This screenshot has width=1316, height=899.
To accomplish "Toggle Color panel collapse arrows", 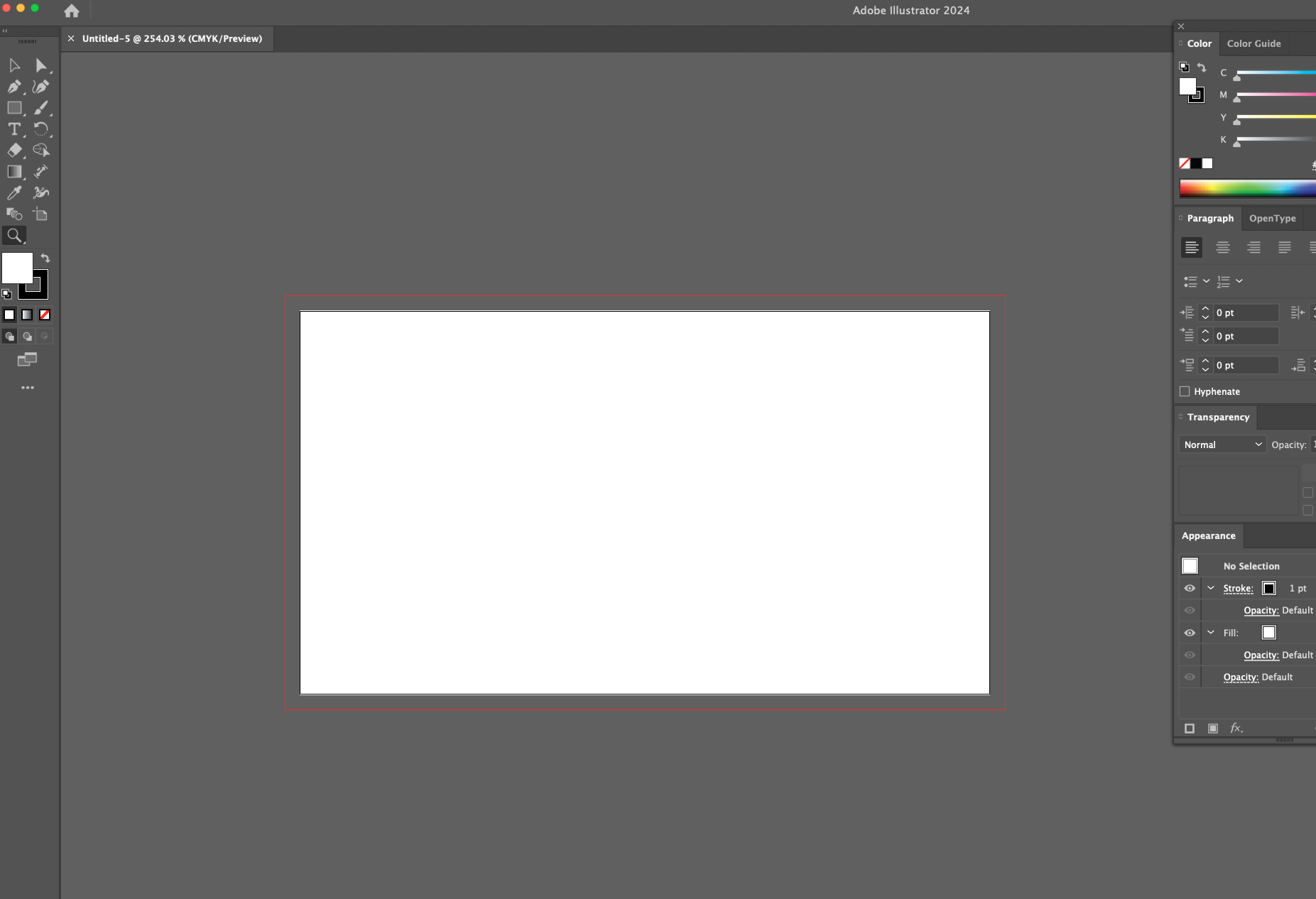I will click(1181, 43).
